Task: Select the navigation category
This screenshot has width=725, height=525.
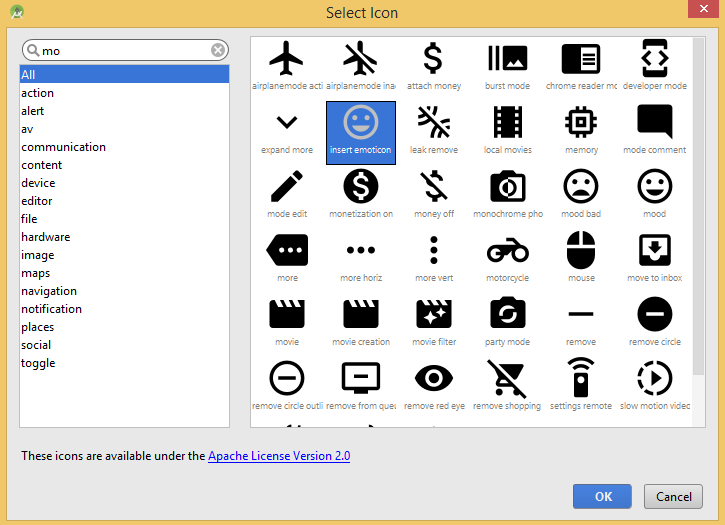Action: coord(124,291)
